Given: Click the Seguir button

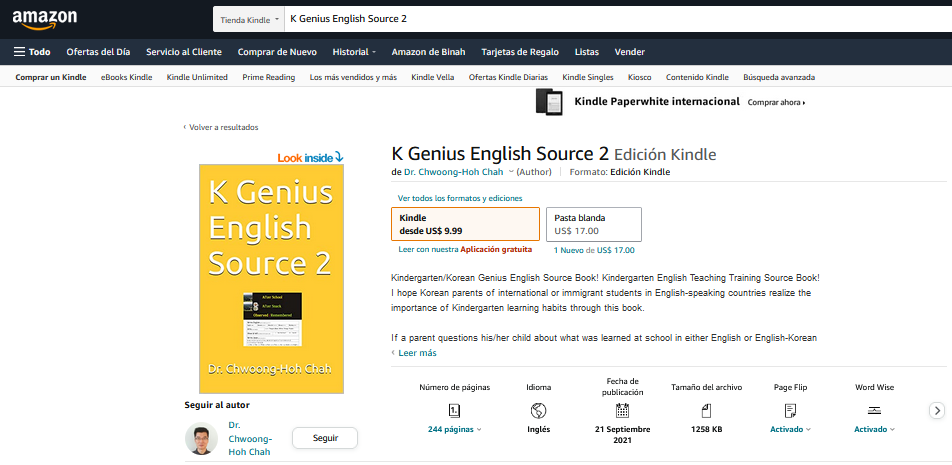Looking at the screenshot, I should point(325,438).
